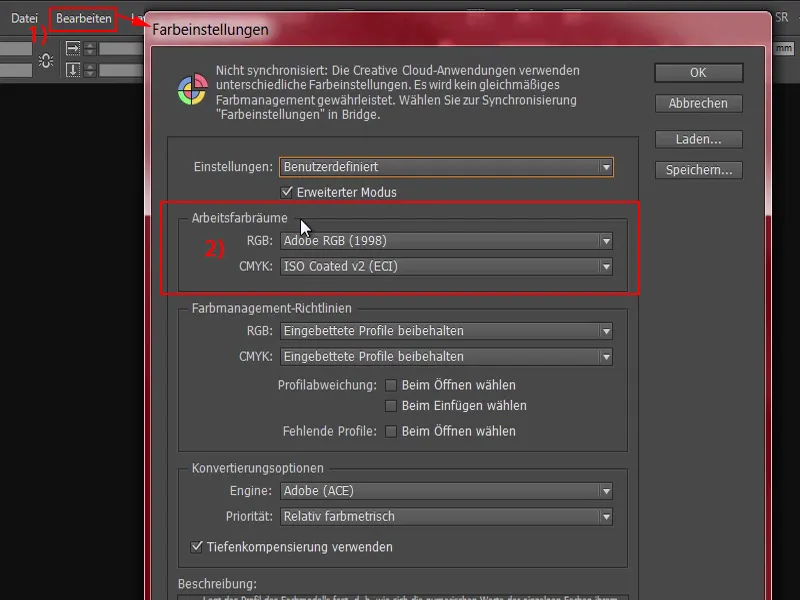Open Farbmanagement-Richtlinien CMYK policy dropdown
800x600 pixels.
(446, 357)
